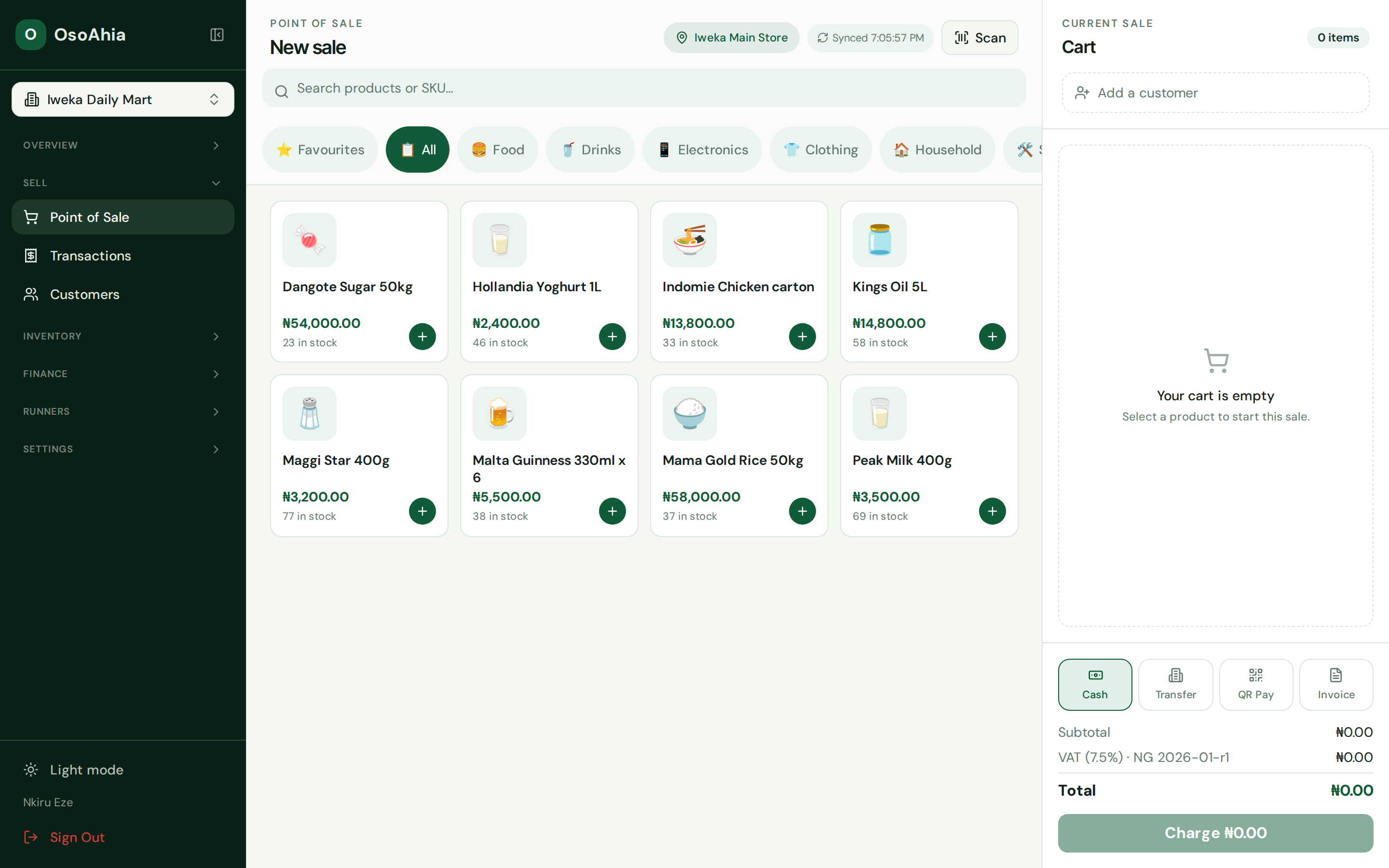The image size is (1389, 868).
Task: Click the Synced 7:05:57 PM status
Action: click(x=870, y=38)
